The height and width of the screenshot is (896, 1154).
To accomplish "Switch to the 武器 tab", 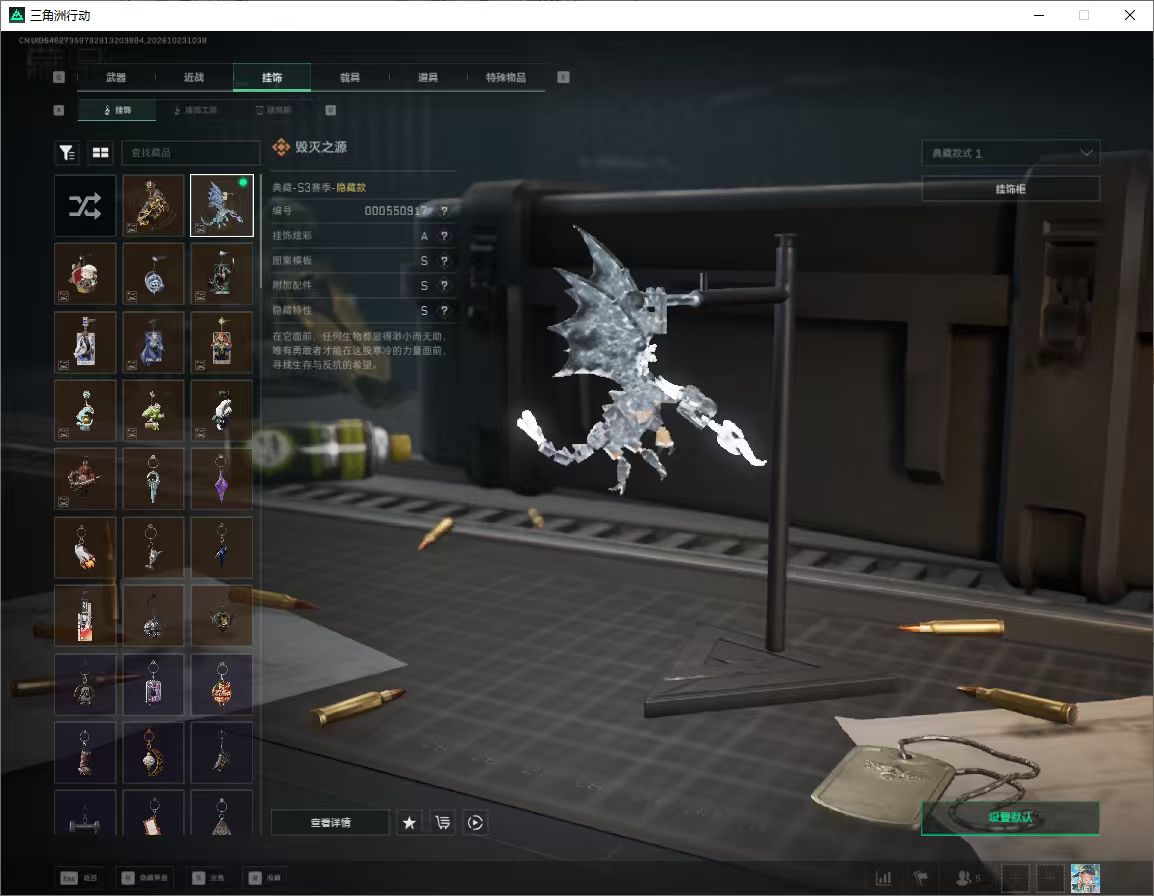I will tap(116, 77).
